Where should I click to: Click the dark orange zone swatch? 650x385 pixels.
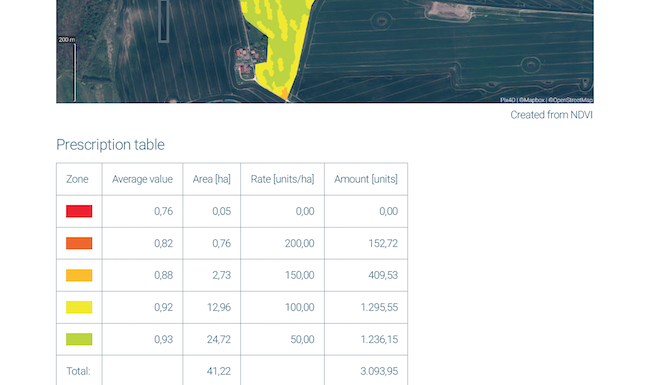click(x=79, y=243)
